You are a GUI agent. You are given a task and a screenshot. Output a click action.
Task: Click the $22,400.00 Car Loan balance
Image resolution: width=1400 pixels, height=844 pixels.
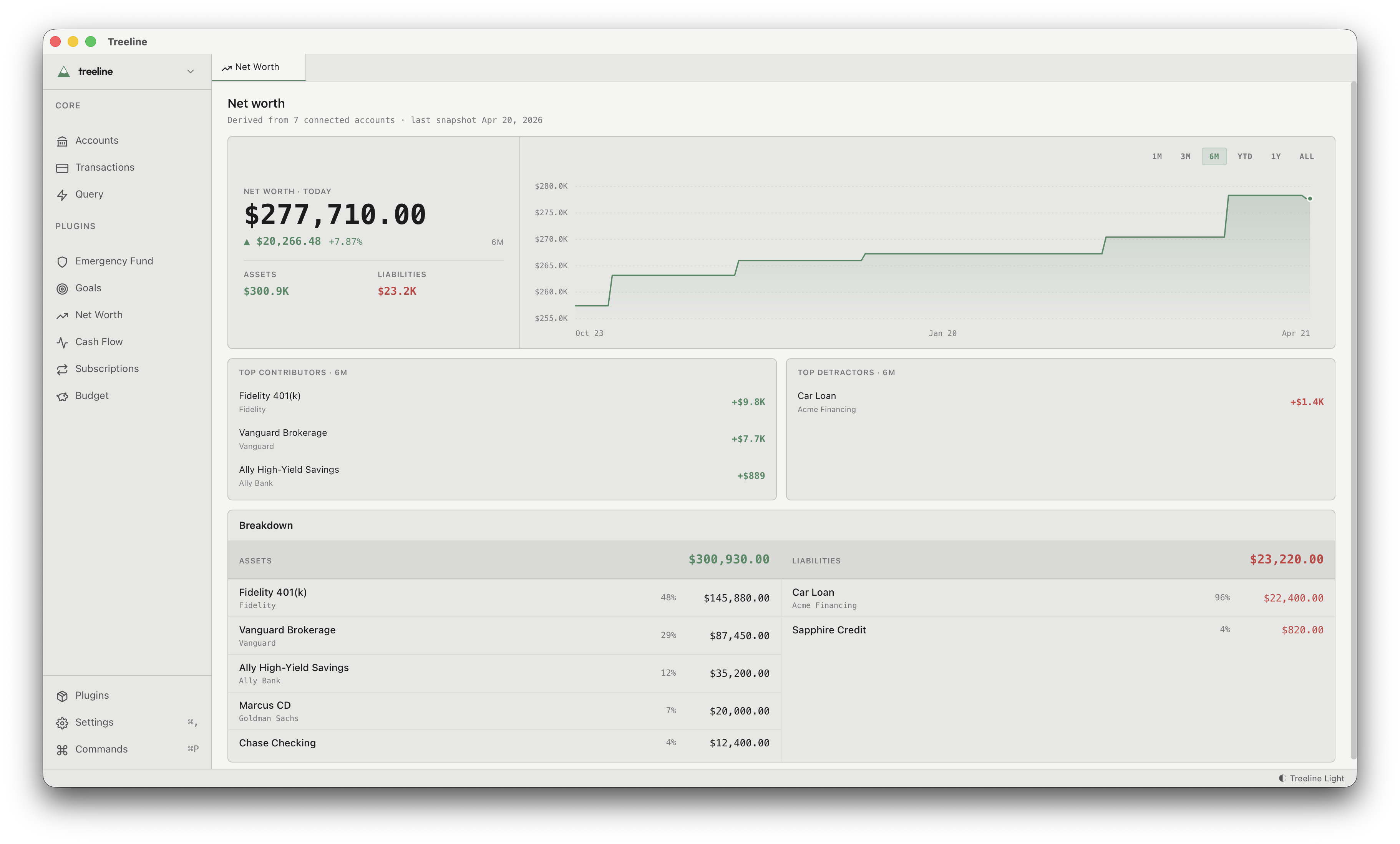(1293, 598)
